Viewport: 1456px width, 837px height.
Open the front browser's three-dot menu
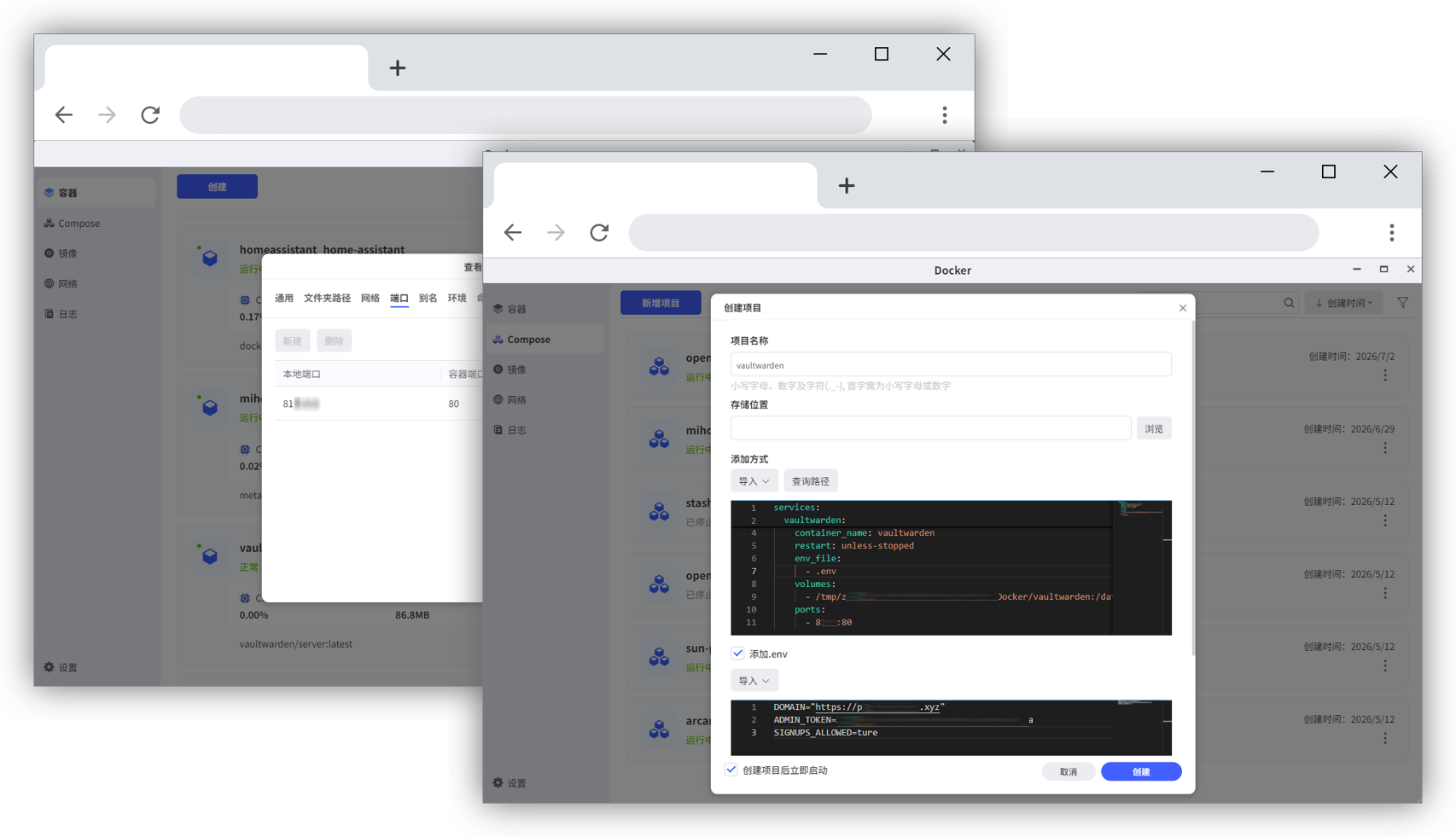[x=1391, y=232]
